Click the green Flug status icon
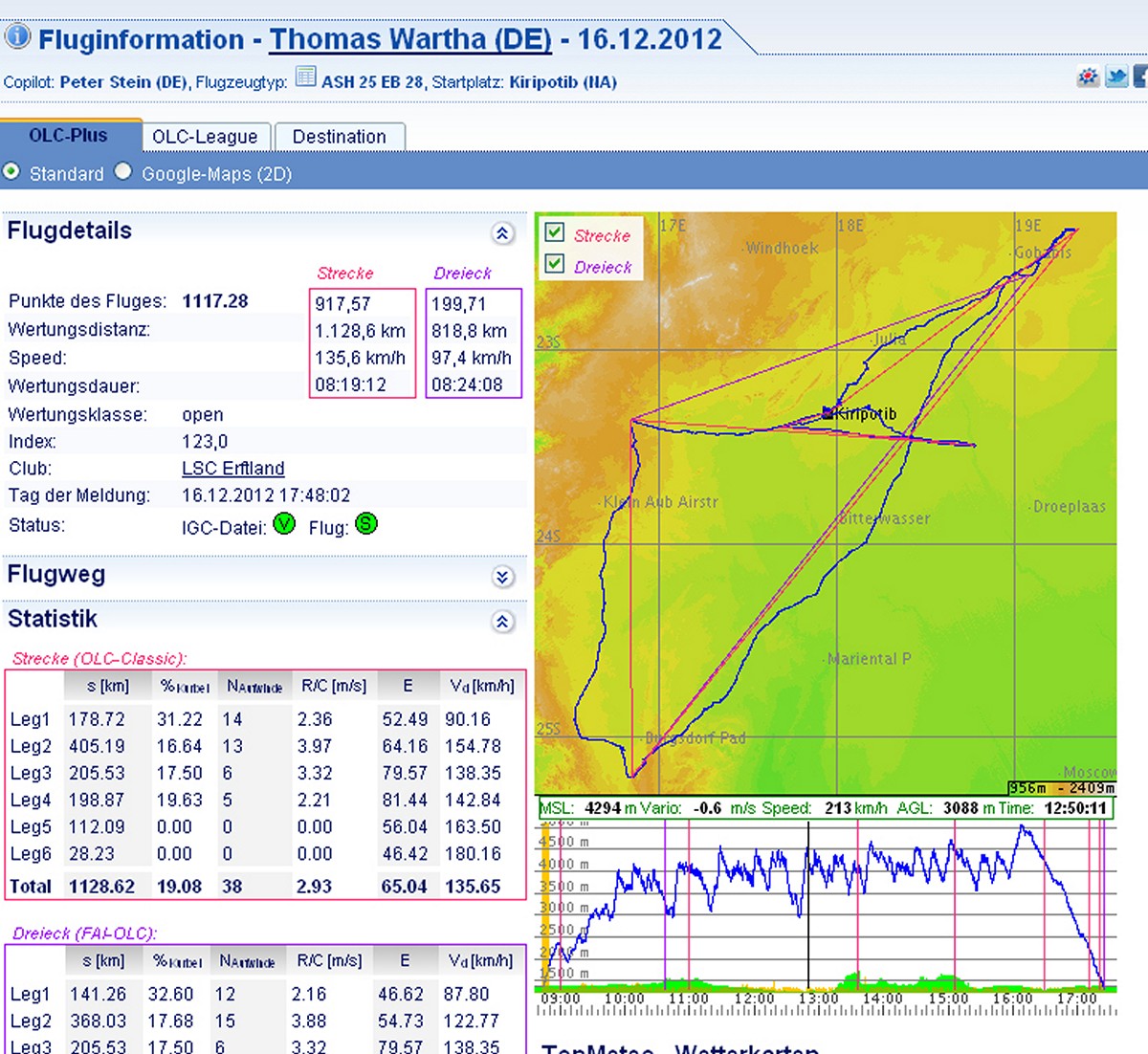The image size is (1148, 1054). pos(366,524)
